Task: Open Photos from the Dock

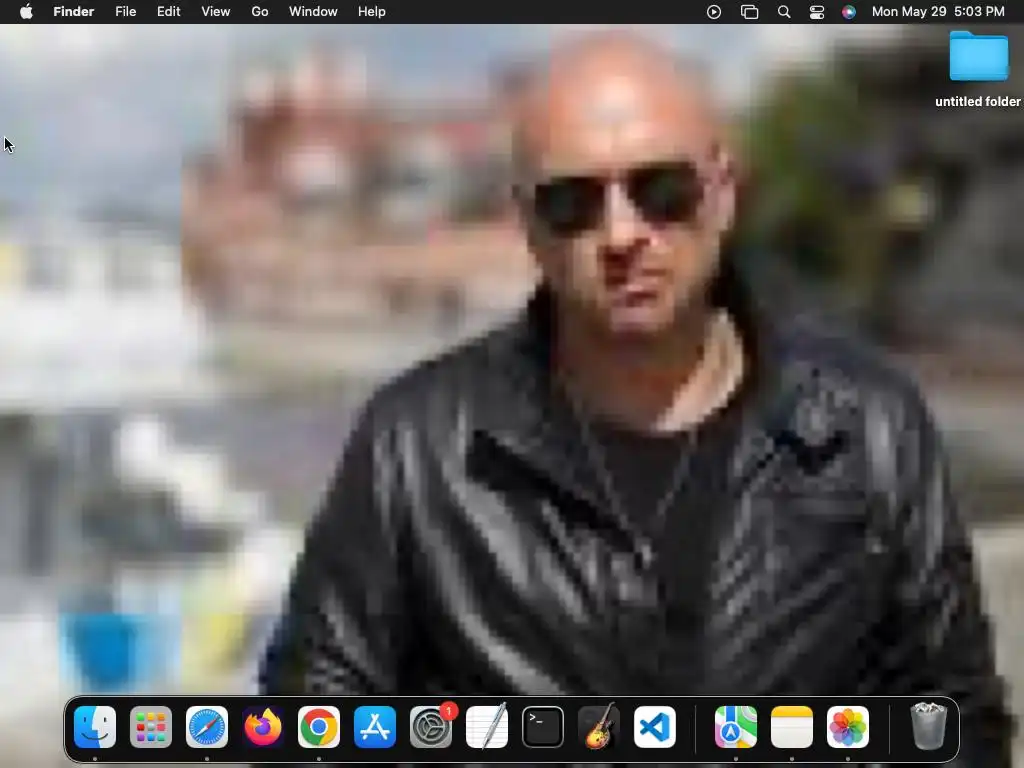Action: pos(848,727)
